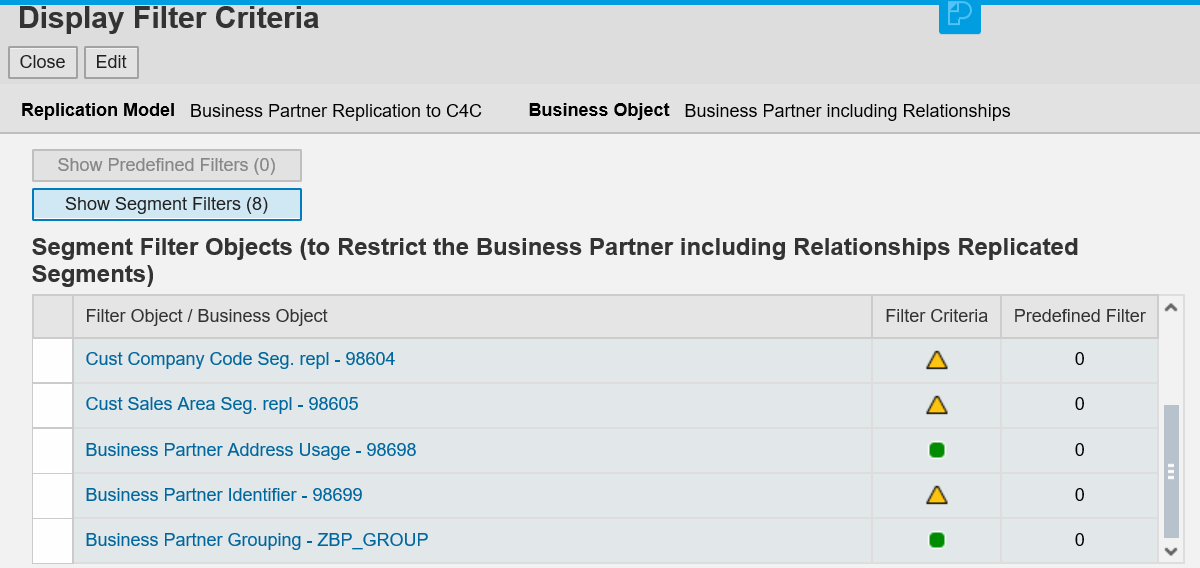Click the table's vertical scrollbar thumb

pos(1171,471)
